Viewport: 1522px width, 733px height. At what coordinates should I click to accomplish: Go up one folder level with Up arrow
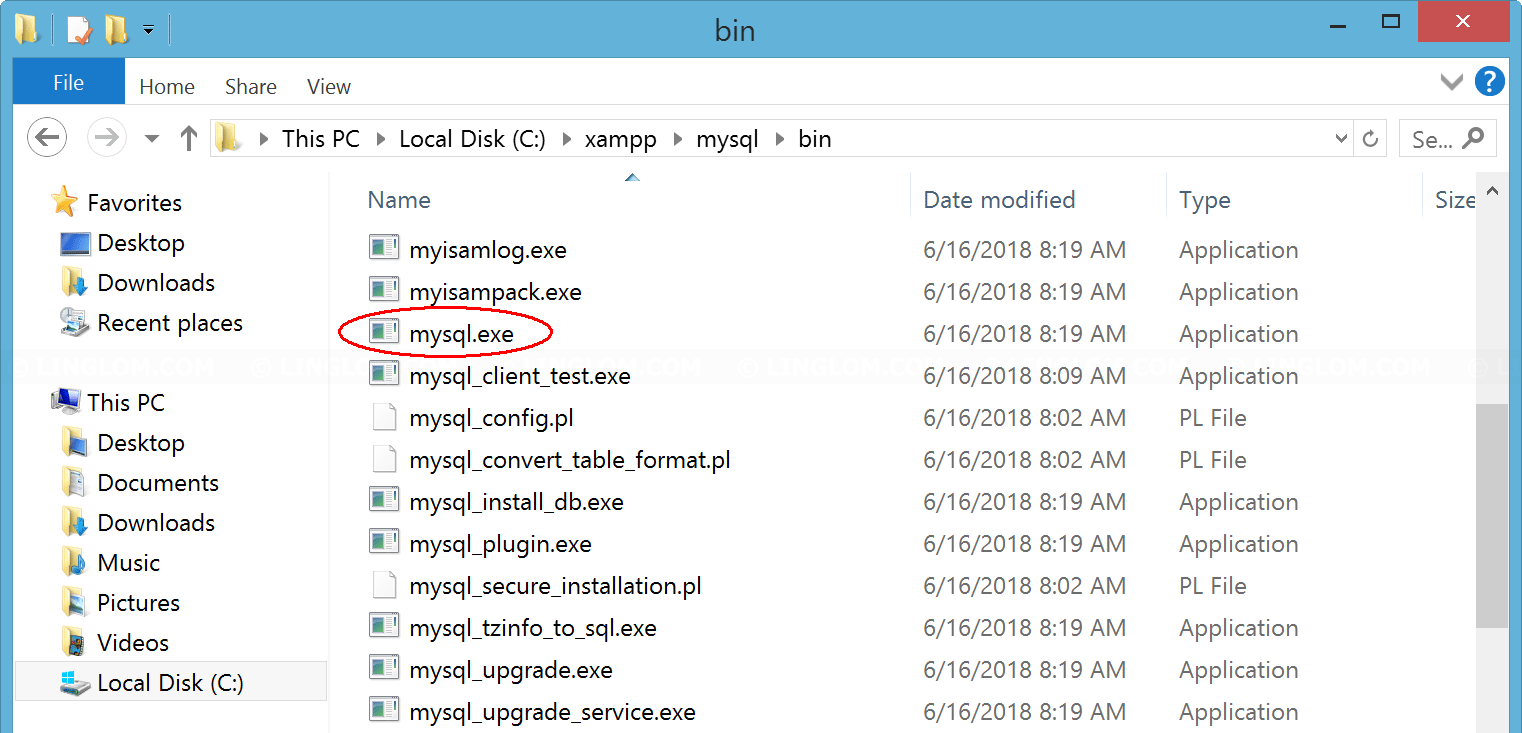point(189,138)
